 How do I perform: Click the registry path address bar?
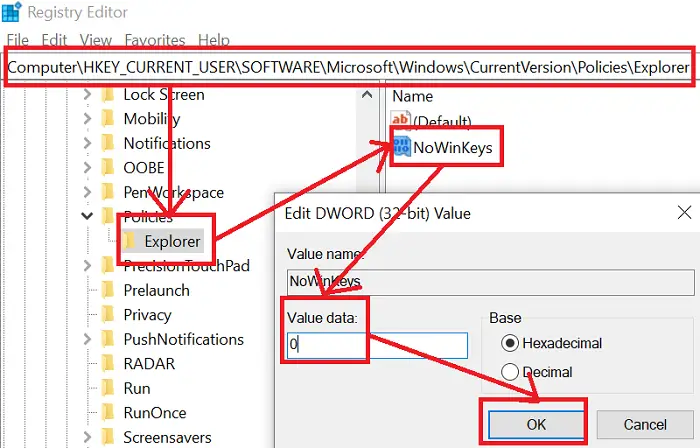point(349,67)
